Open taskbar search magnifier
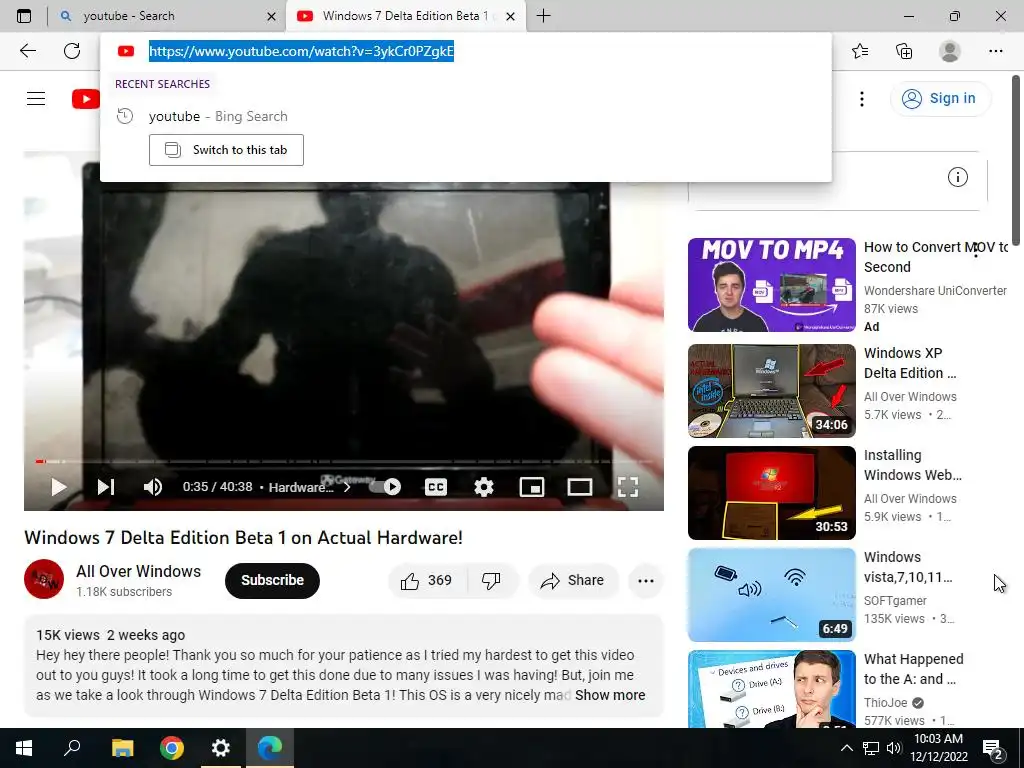The height and width of the screenshot is (768, 1024). click(x=72, y=748)
